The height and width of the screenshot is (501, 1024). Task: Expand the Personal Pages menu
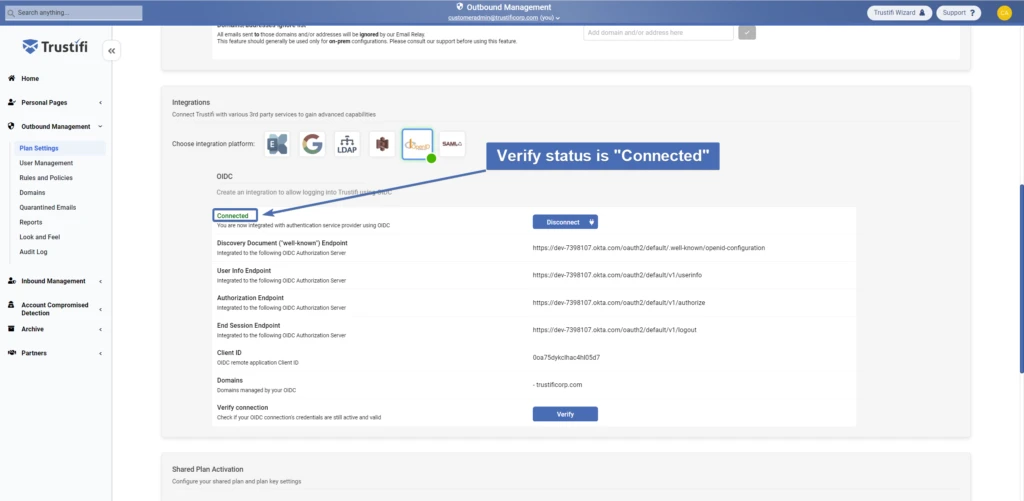pos(55,102)
